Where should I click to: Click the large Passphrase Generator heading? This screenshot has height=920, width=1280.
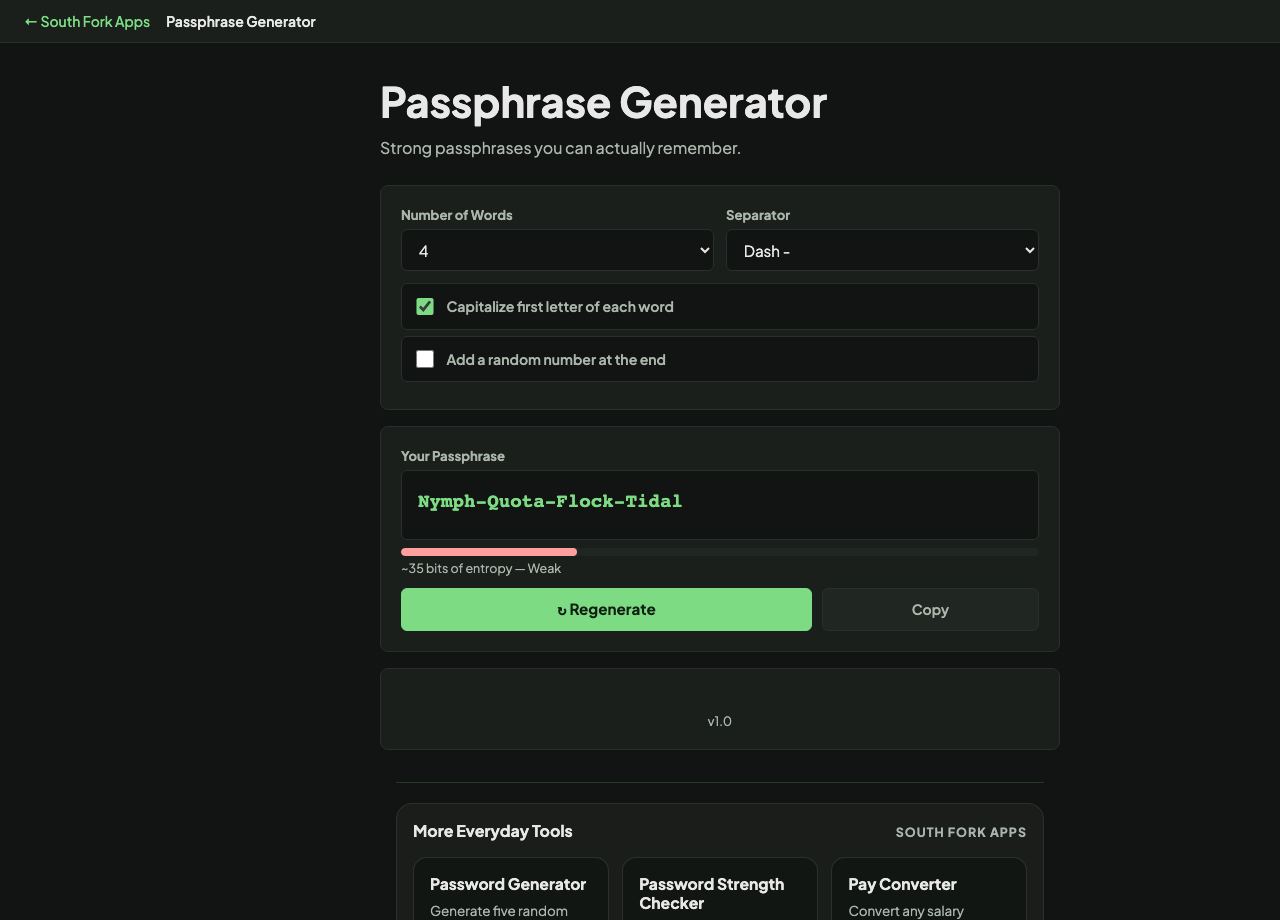coord(604,102)
